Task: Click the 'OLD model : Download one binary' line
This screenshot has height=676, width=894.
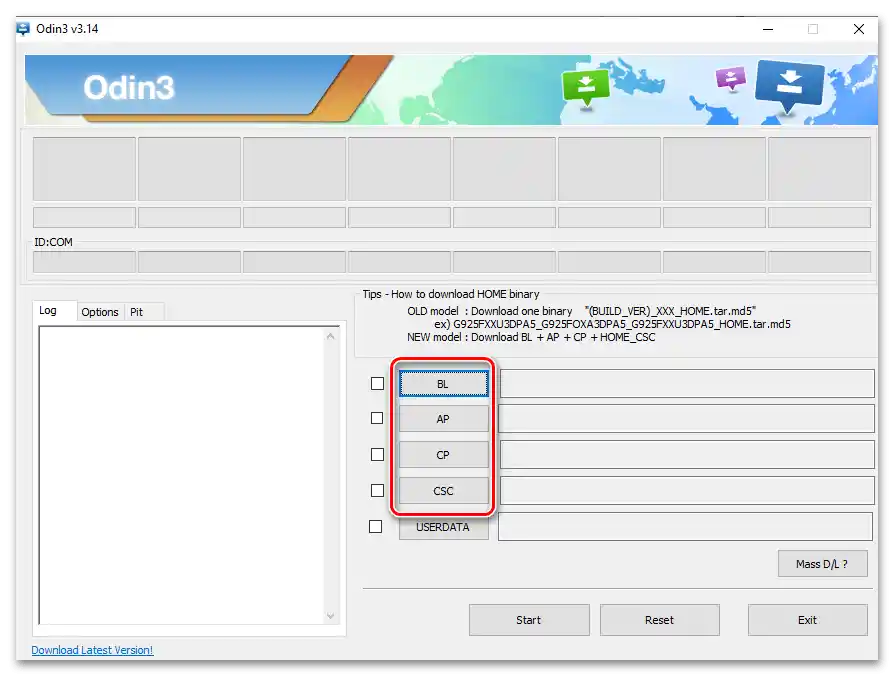Action: tap(582, 311)
